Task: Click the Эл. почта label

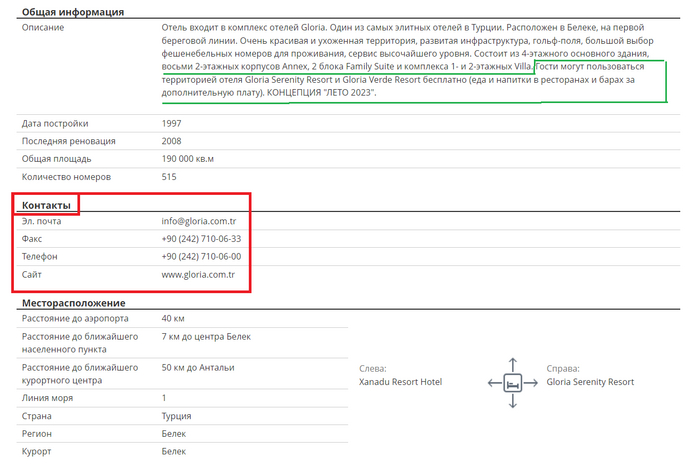Action: pyautogui.click(x=42, y=221)
